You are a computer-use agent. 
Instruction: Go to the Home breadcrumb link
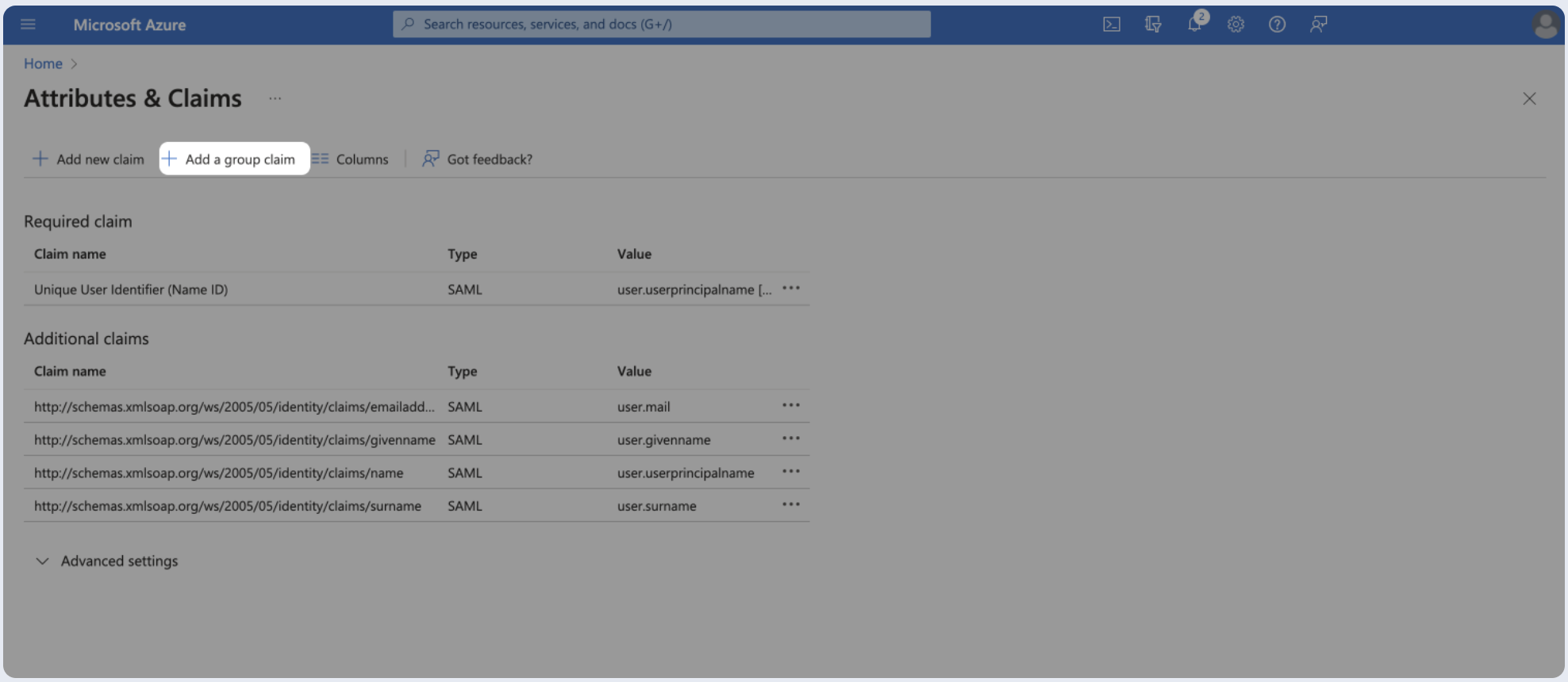tap(43, 64)
